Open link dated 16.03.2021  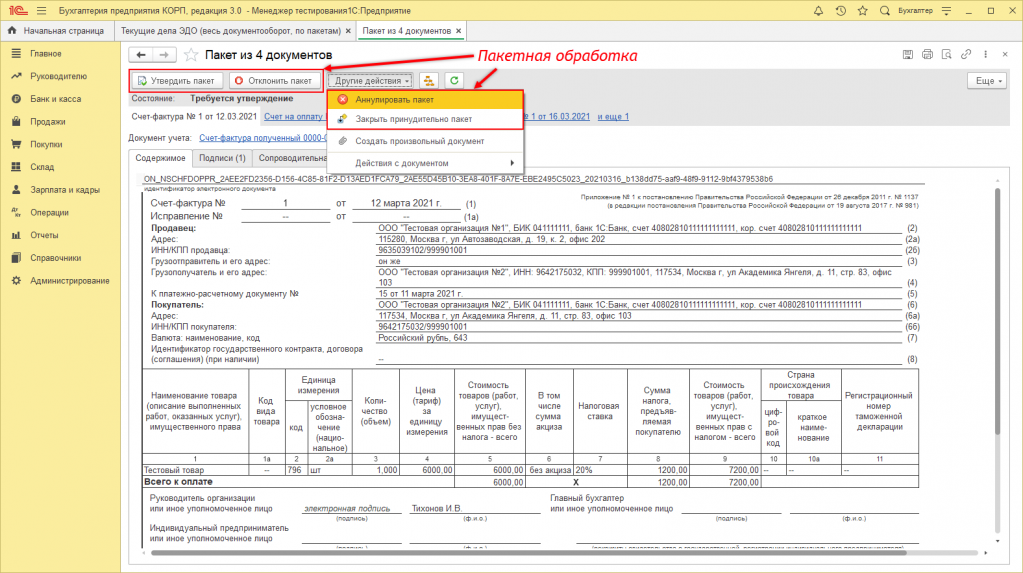pyautogui.click(x=556, y=116)
